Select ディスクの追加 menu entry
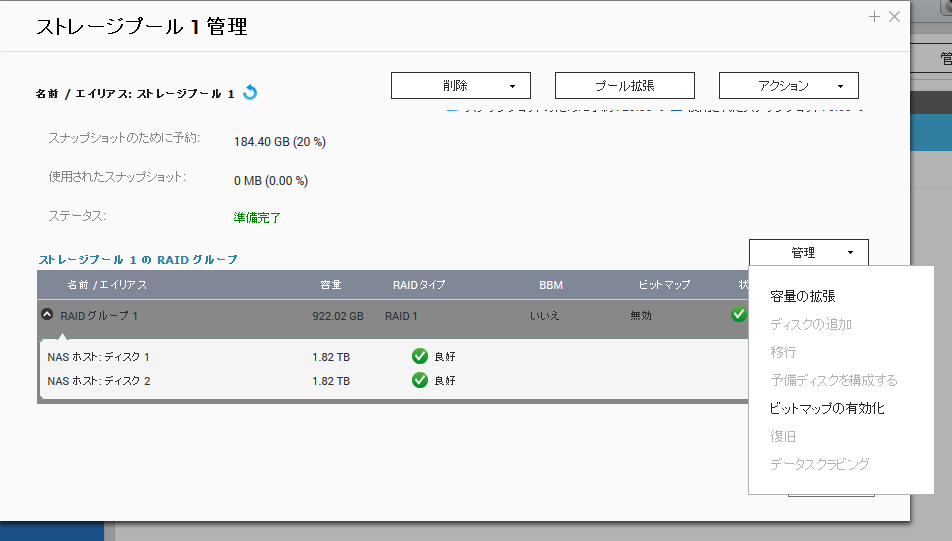 [x=811, y=324]
